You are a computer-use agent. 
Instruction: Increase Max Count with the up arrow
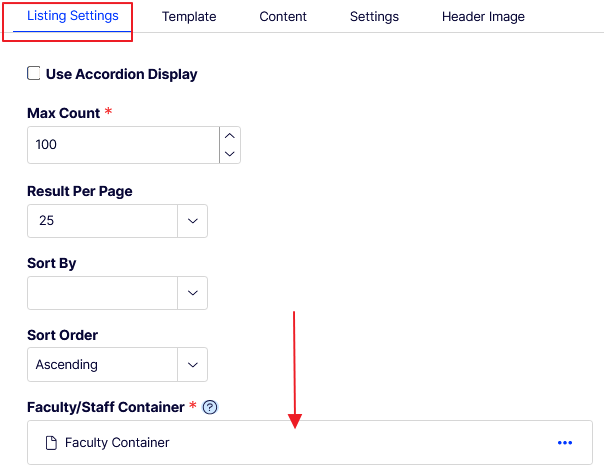tap(230, 135)
